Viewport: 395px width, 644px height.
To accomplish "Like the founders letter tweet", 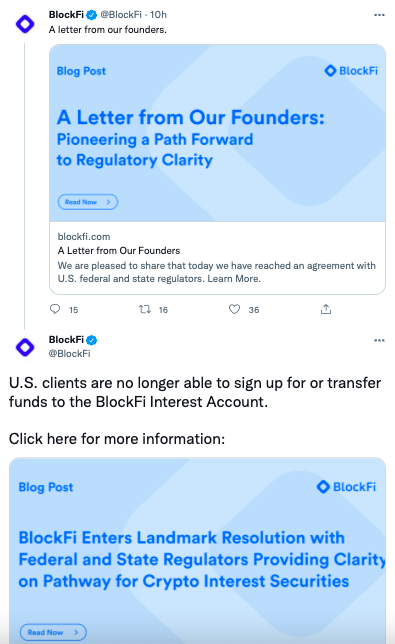I will pyautogui.click(x=234, y=309).
